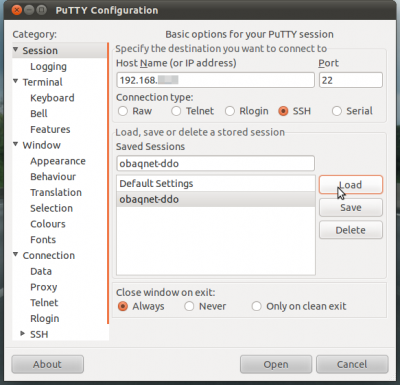Open the Bell settings

click(x=39, y=114)
